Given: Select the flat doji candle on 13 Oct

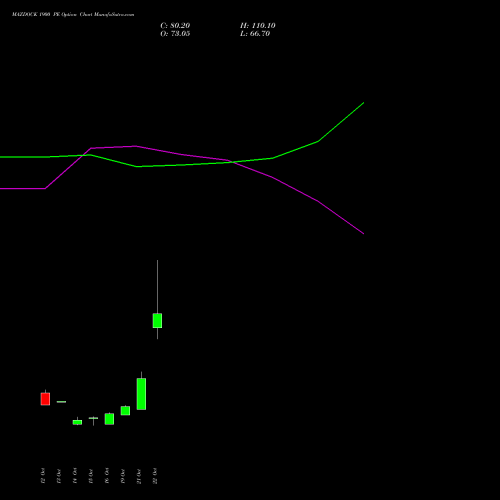Looking at the screenshot, I should [61, 402].
